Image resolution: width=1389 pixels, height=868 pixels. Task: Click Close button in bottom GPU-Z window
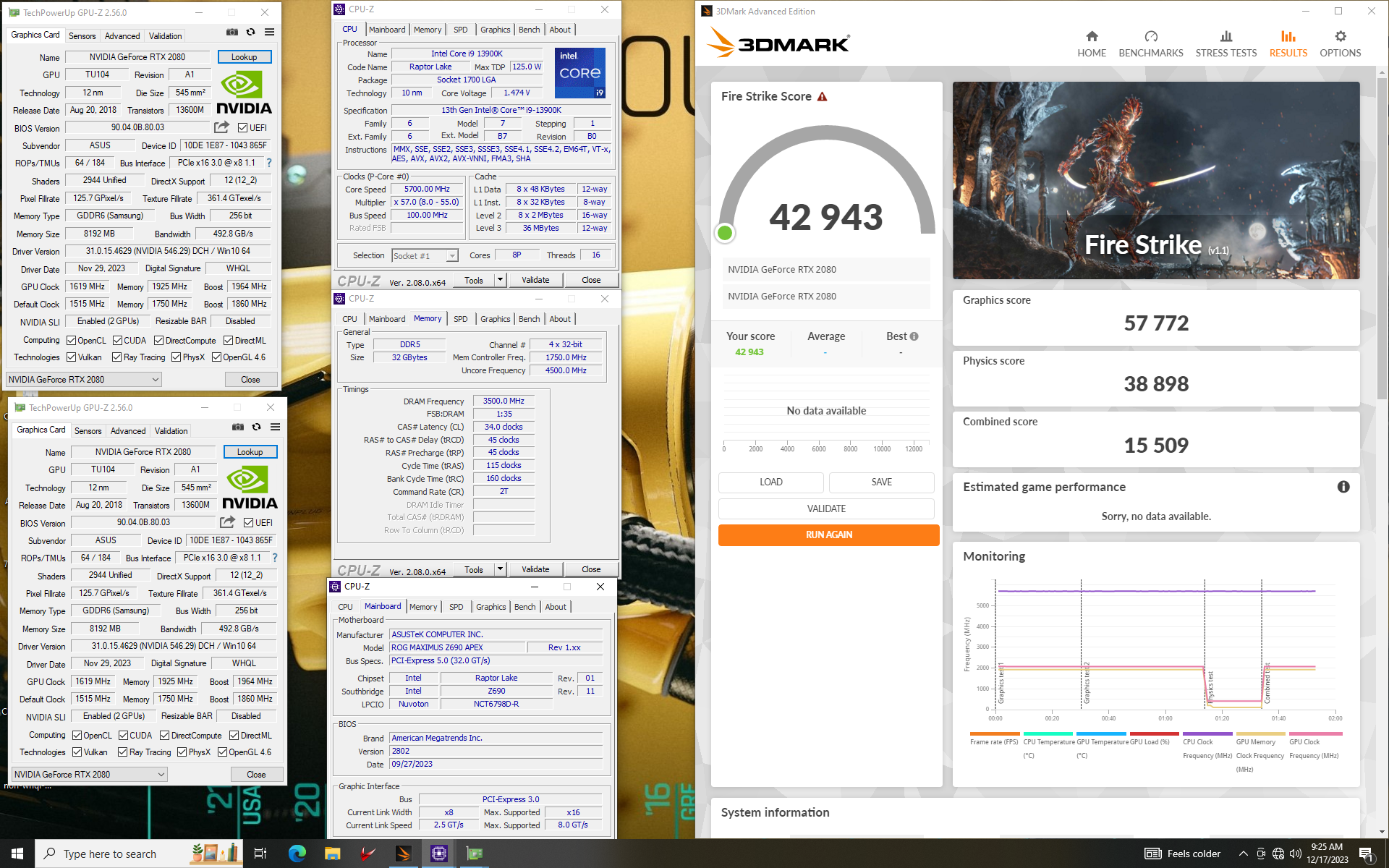pos(256,774)
